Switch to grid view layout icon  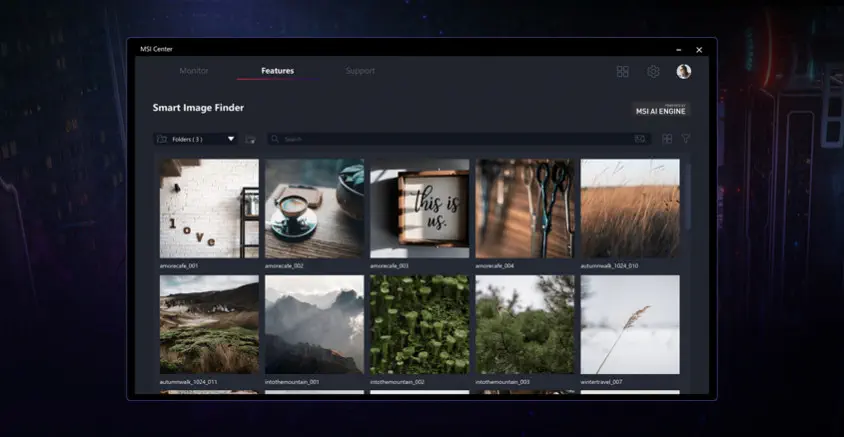(667, 139)
